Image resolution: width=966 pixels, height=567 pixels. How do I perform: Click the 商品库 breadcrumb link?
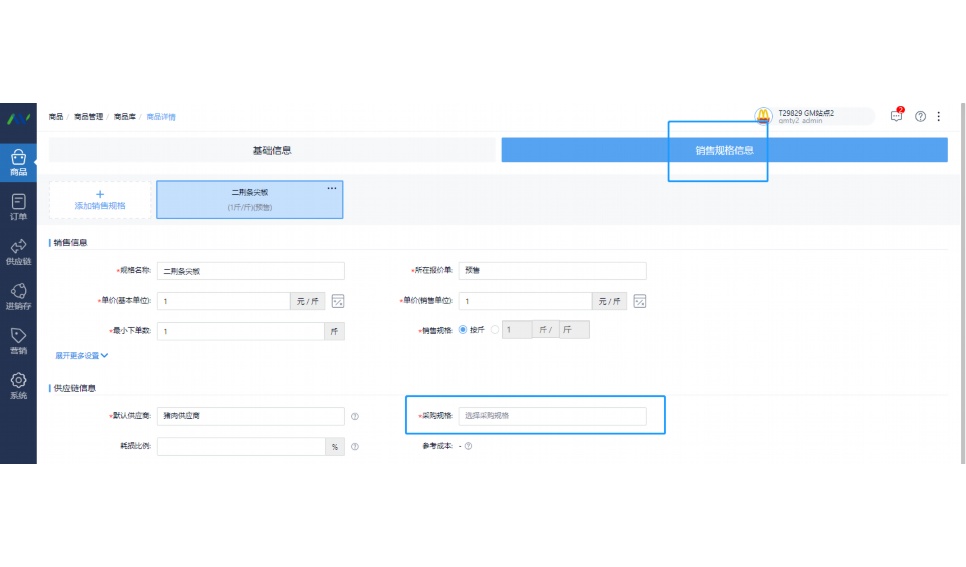(x=125, y=117)
